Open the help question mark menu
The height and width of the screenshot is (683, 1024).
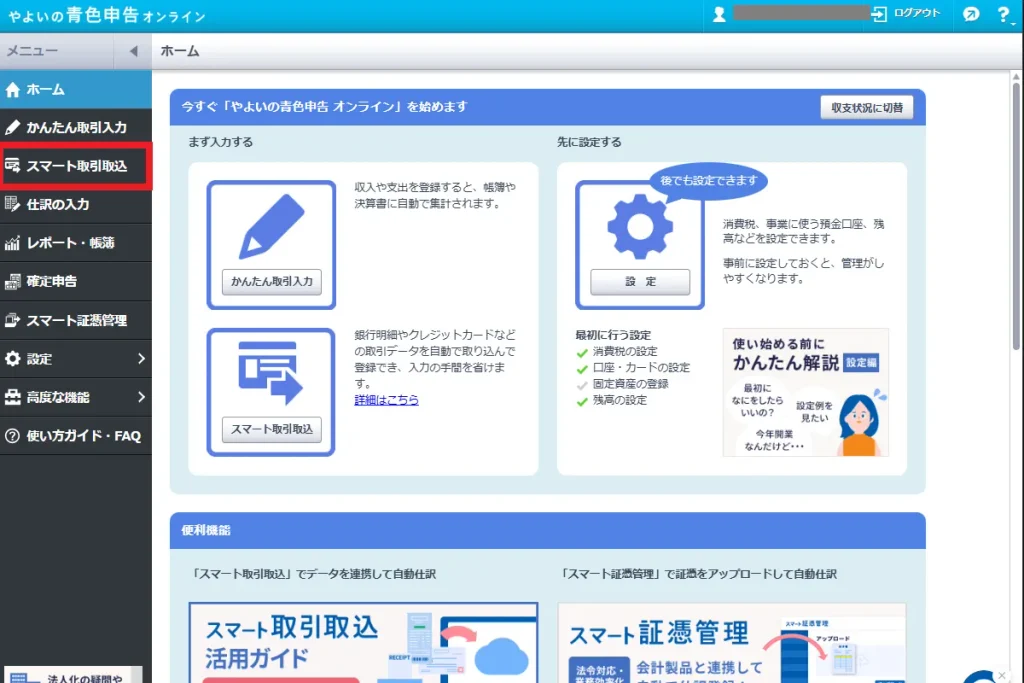click(1004, 14)
